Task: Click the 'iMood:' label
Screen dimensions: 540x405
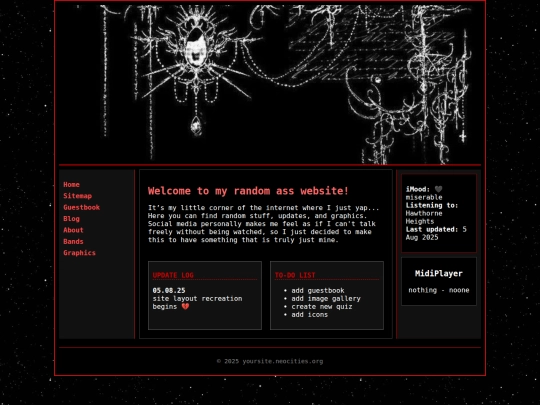Action: click(x=418, y=189)
